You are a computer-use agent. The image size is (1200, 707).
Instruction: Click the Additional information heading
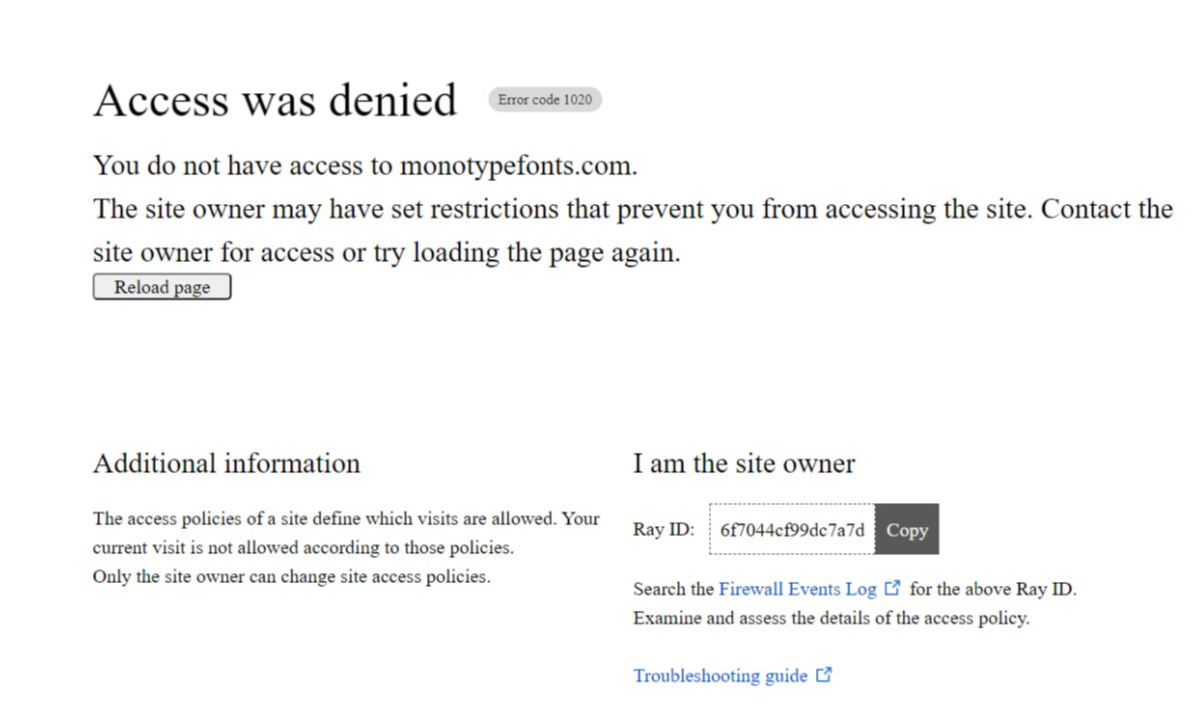click(x=226, y=463)
